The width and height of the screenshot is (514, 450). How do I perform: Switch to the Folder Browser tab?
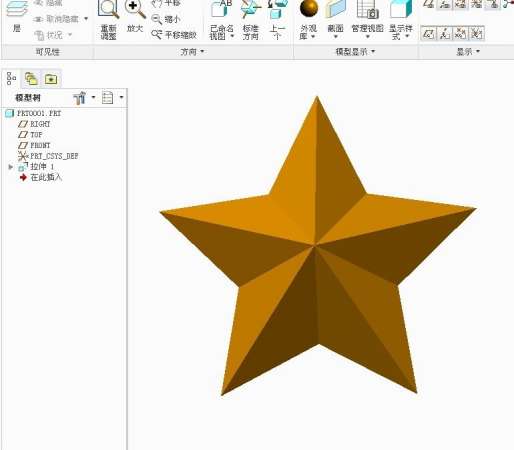pyautogui.click(x=31, y=79)
